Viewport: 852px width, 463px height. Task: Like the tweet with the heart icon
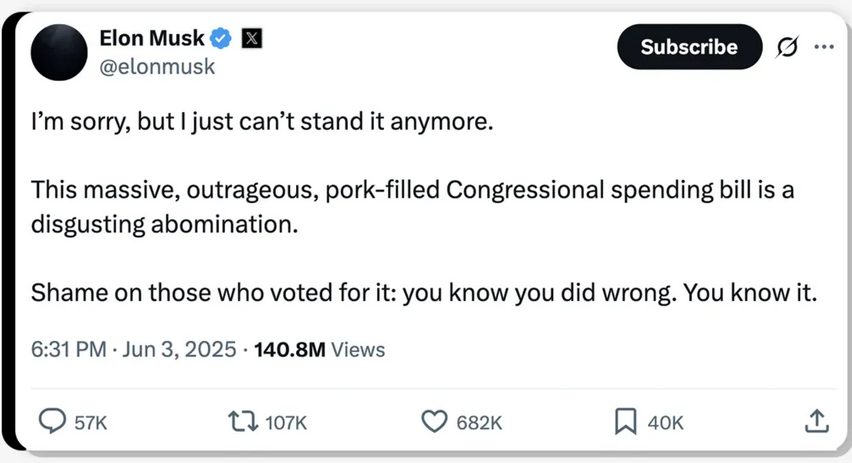pos(434,421)
